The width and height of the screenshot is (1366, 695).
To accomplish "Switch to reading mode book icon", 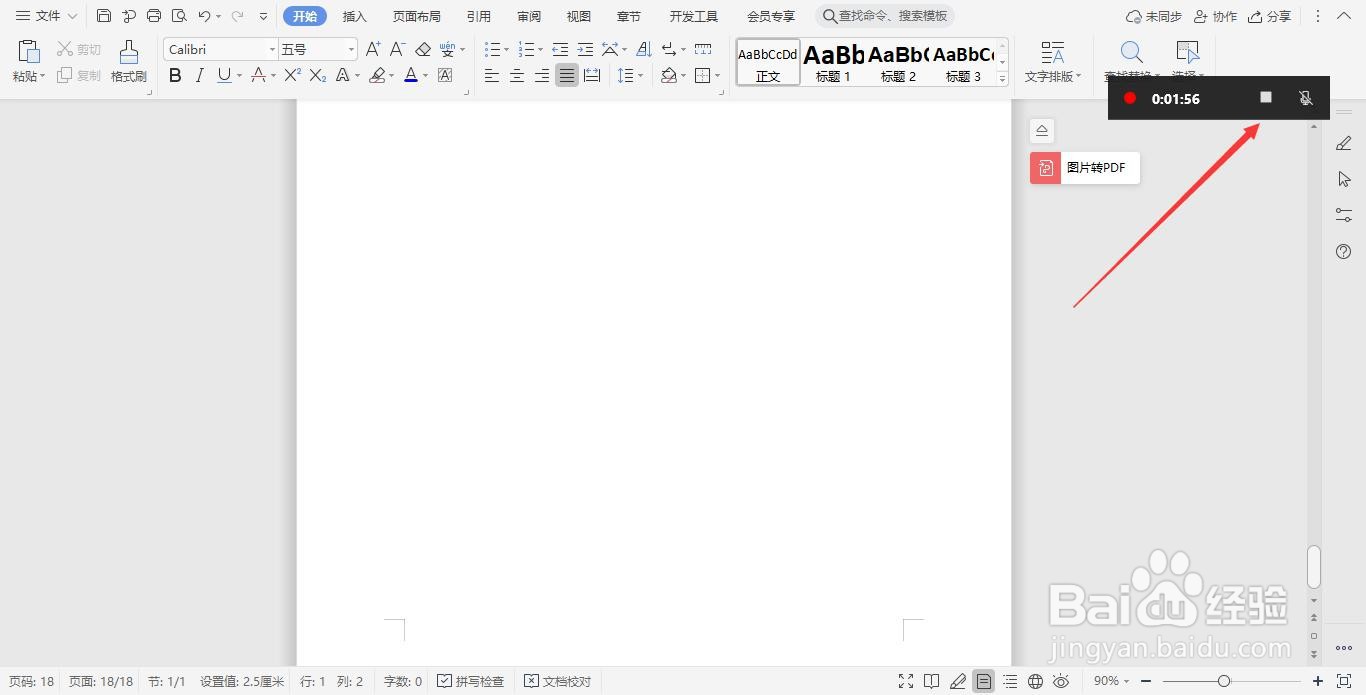I will pyautogui.click(x=931, y=681).
